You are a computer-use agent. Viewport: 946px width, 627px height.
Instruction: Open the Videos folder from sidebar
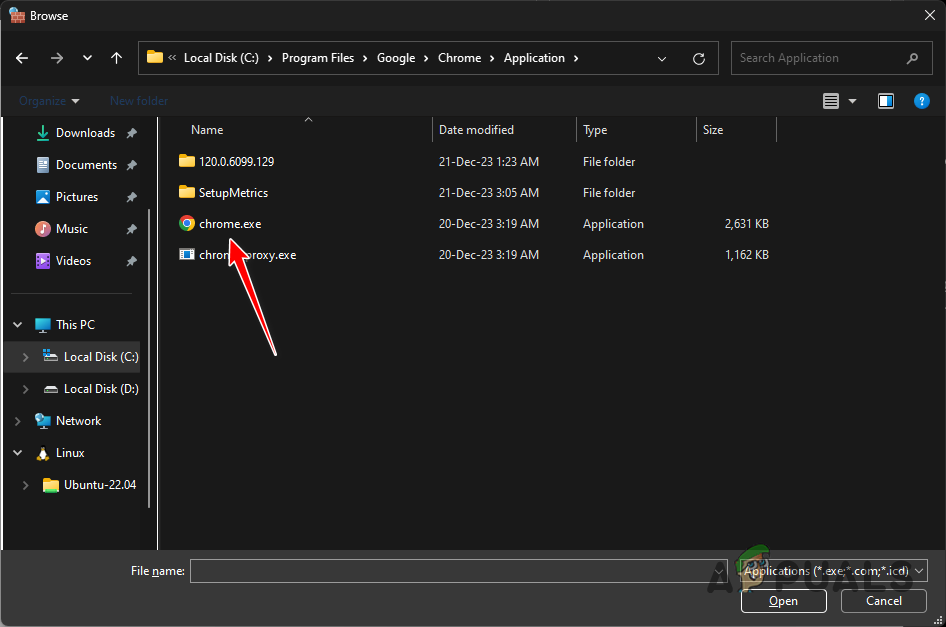click(x=74, y=260)
